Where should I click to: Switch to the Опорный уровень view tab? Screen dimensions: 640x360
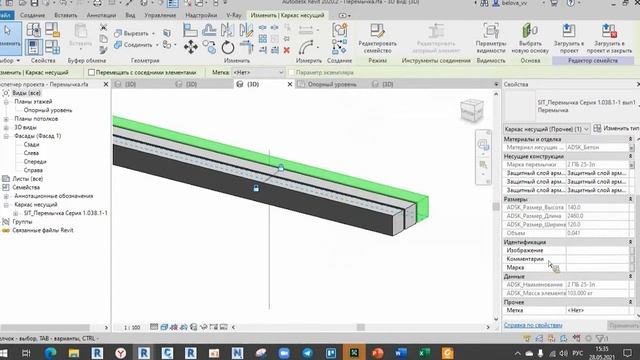(x=332, y=84)
